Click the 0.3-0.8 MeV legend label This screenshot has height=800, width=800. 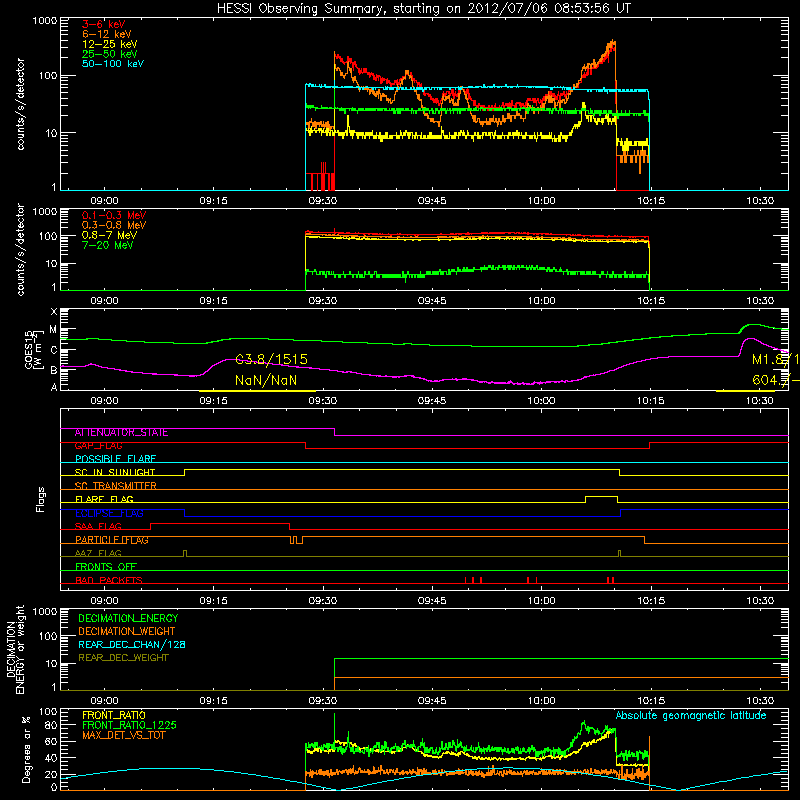pyautogui.click(x=114, y=225)
